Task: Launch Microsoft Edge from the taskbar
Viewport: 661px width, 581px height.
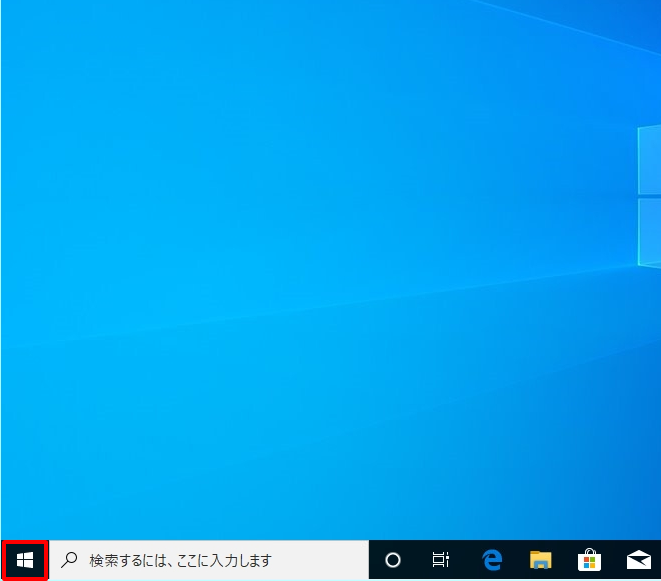Action: tap(492, 560)
